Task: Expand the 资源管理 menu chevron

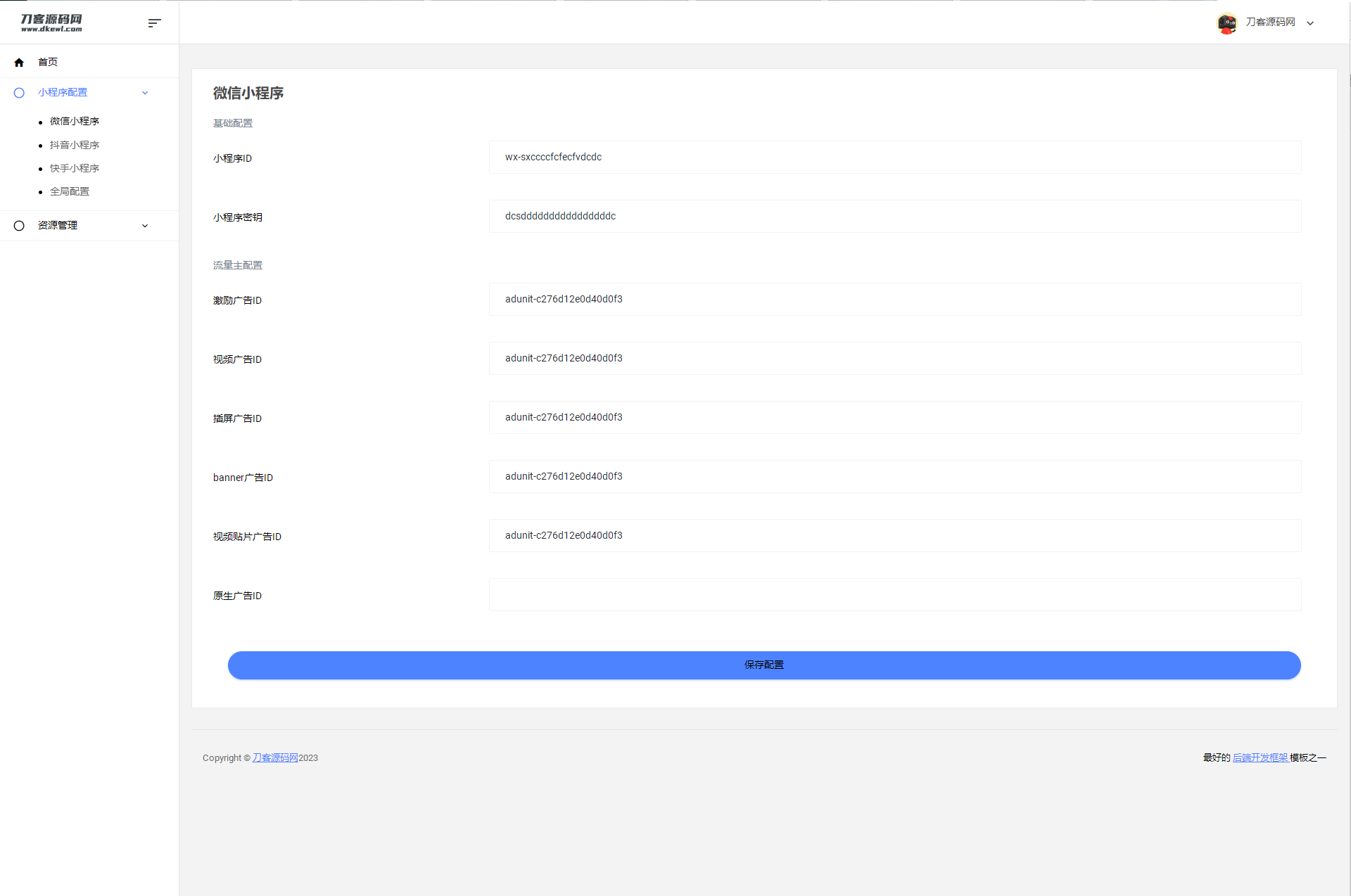Action: click(x=145, y=226)
